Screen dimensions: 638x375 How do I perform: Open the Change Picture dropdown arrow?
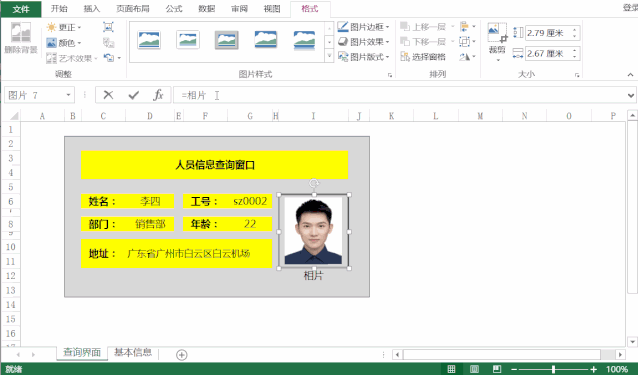point(119,58)
